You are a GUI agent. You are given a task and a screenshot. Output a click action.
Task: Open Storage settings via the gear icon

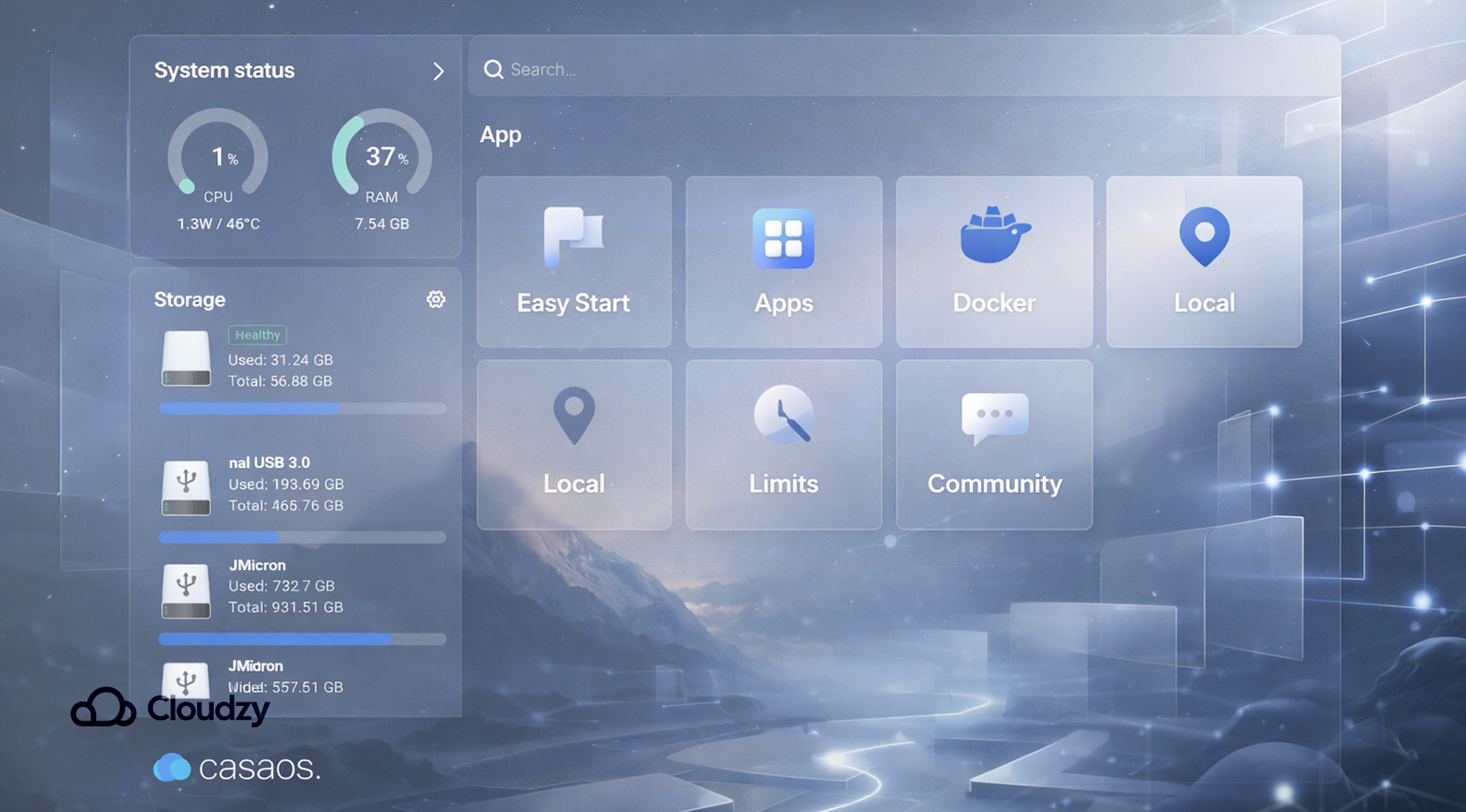(x=436, y=299)
